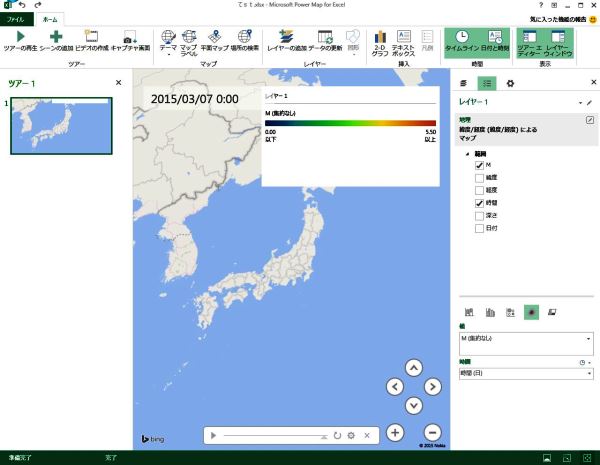Image resolution: width=600 pixels, height=465 pixels.
Task: Tilt map down with down arrow
Action: tap(414, 405)
